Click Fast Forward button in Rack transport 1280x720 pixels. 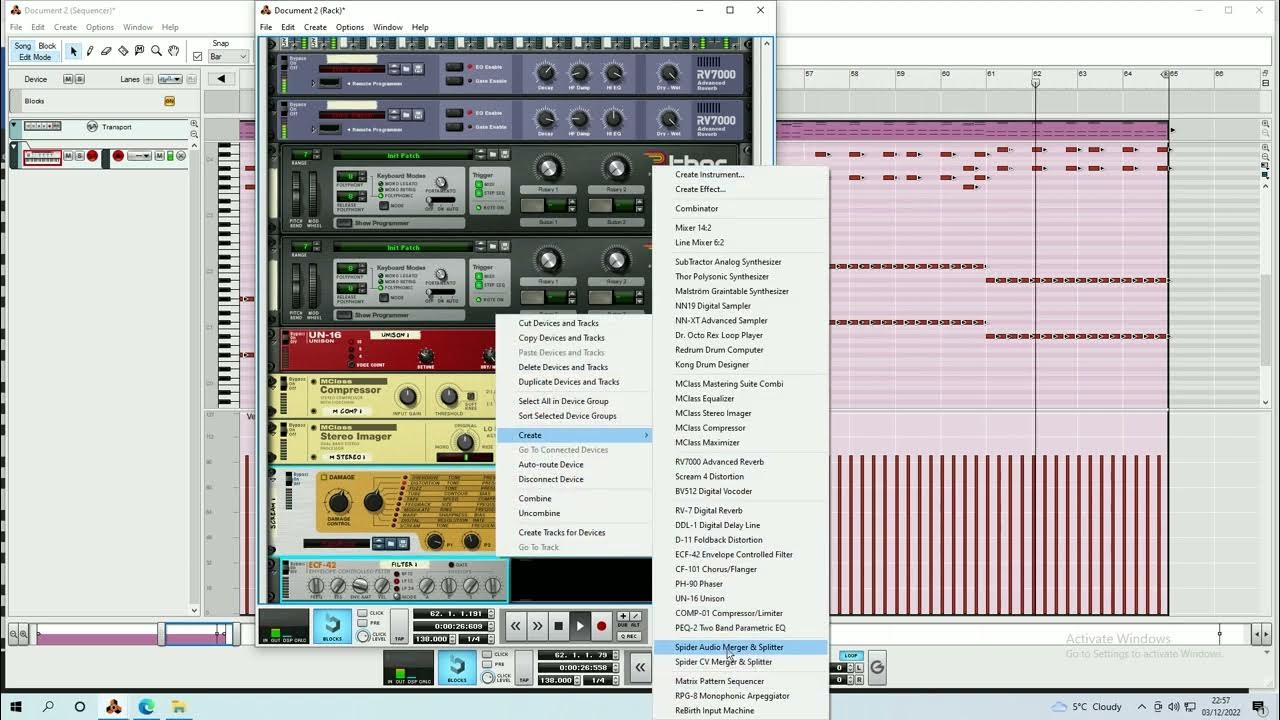(x=537, y=626)
